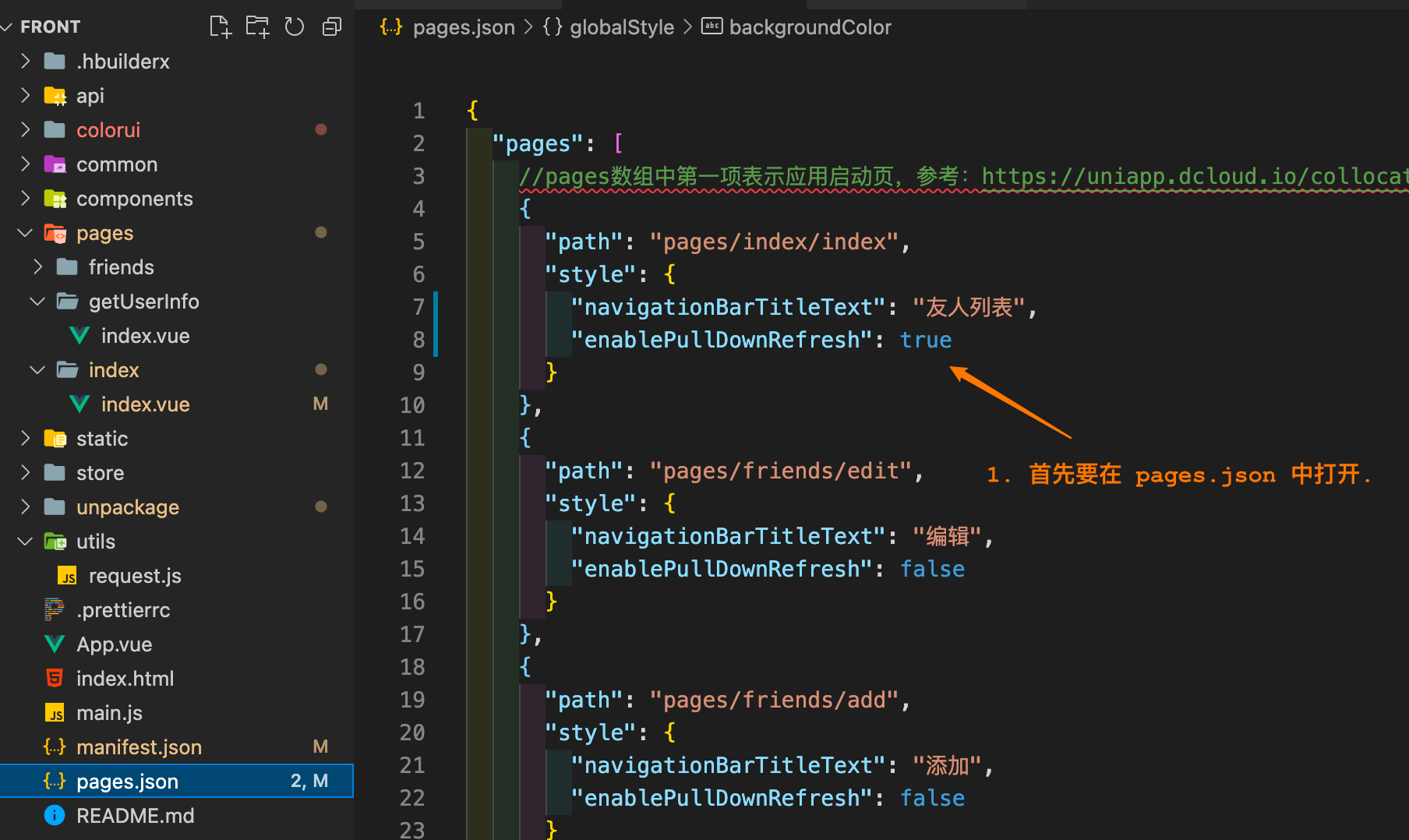1409x840 pixels.
Task: Click the HTML5 icon beside index.html
Action: [55, 678]
